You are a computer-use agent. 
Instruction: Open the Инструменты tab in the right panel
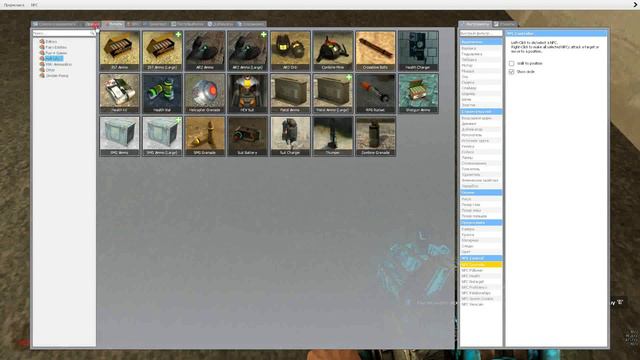tap(475, 24)
